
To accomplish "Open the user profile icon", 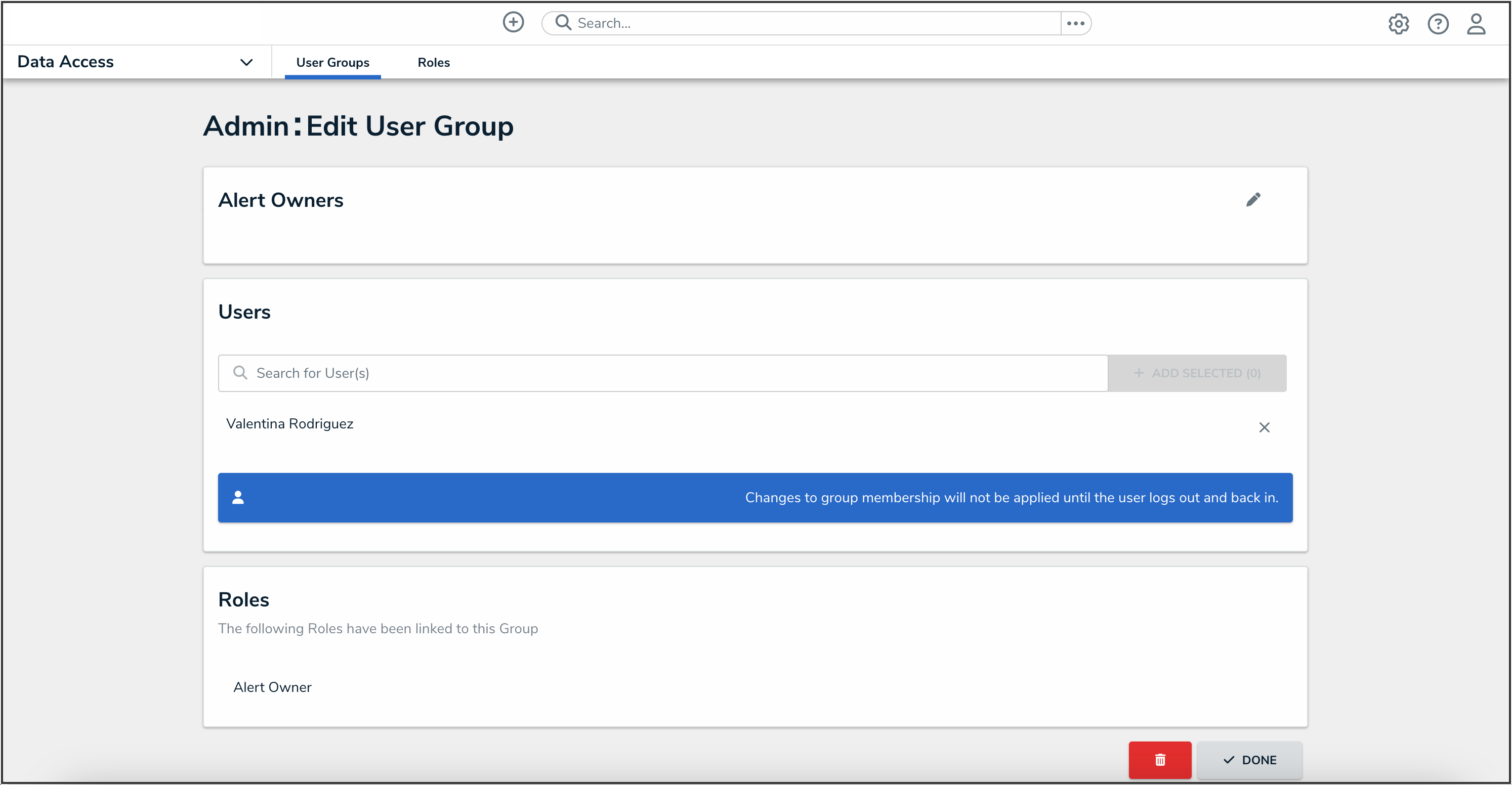I will tap(1476, 24).
